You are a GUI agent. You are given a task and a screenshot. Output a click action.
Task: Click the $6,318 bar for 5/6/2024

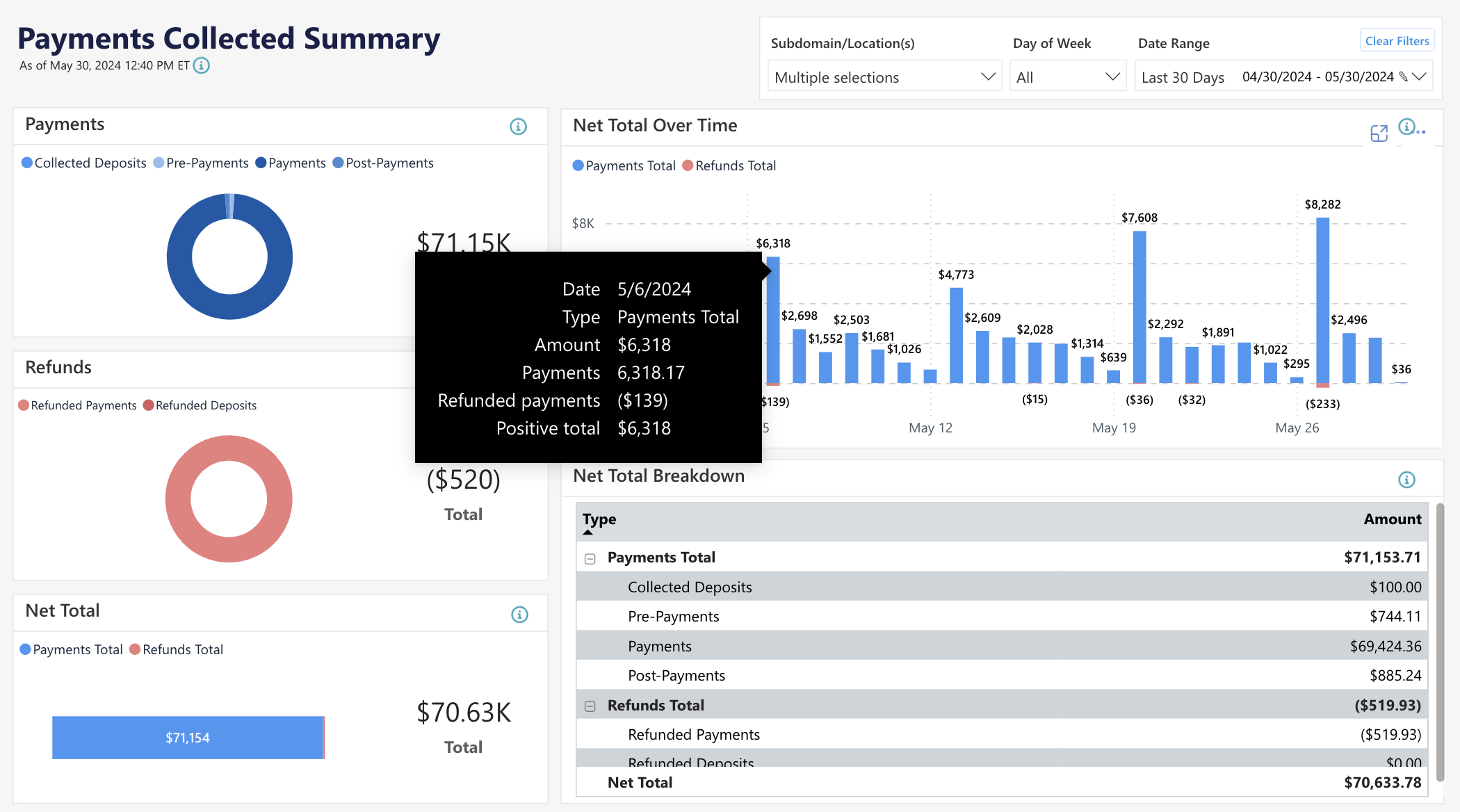(773, 320)
